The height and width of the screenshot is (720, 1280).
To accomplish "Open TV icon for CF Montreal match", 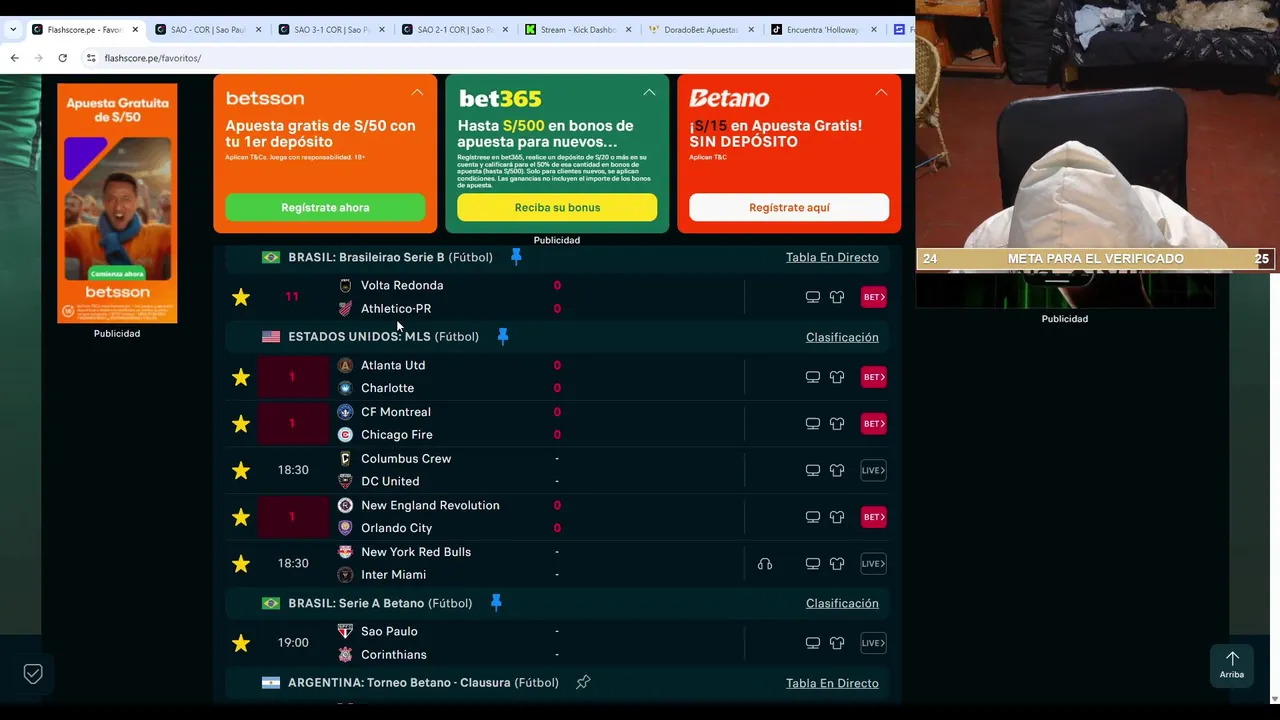I will (x=813, y=423).
